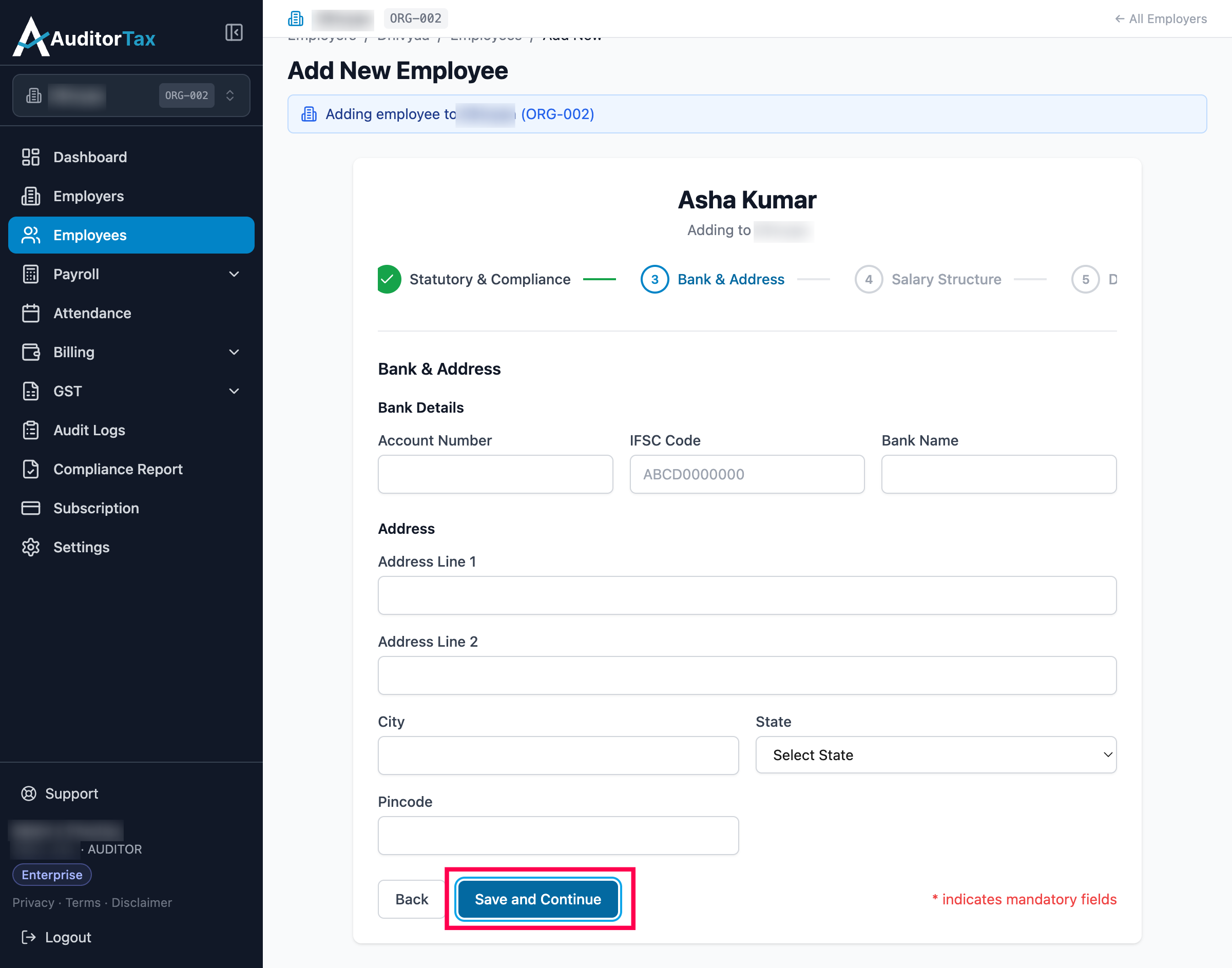Collapse the sidebar with the panel icon
Image resolution: width=1232 pixels, height=968 pixels.
[234, 32]
